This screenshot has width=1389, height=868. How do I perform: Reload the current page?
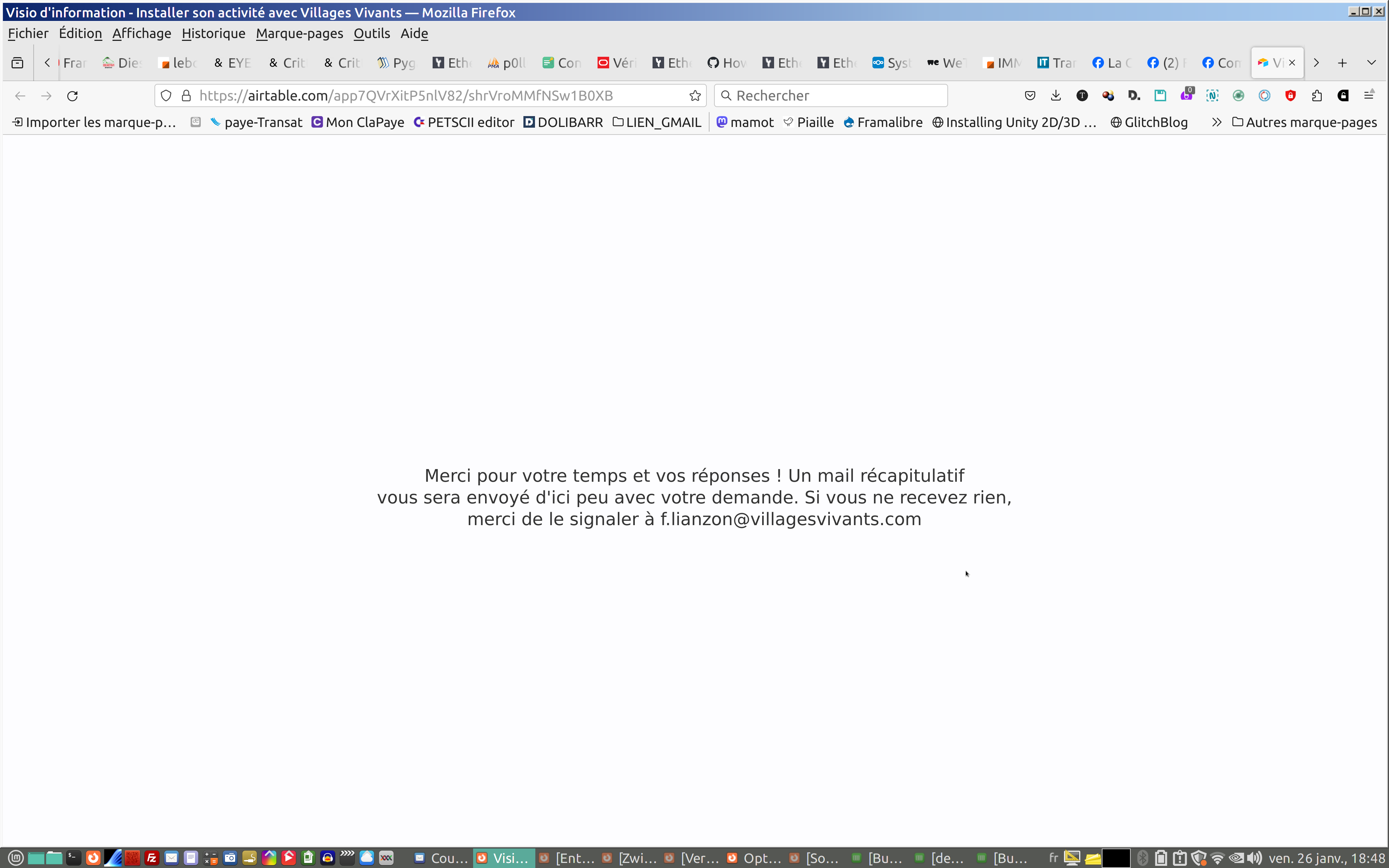[x=72, y=96]
